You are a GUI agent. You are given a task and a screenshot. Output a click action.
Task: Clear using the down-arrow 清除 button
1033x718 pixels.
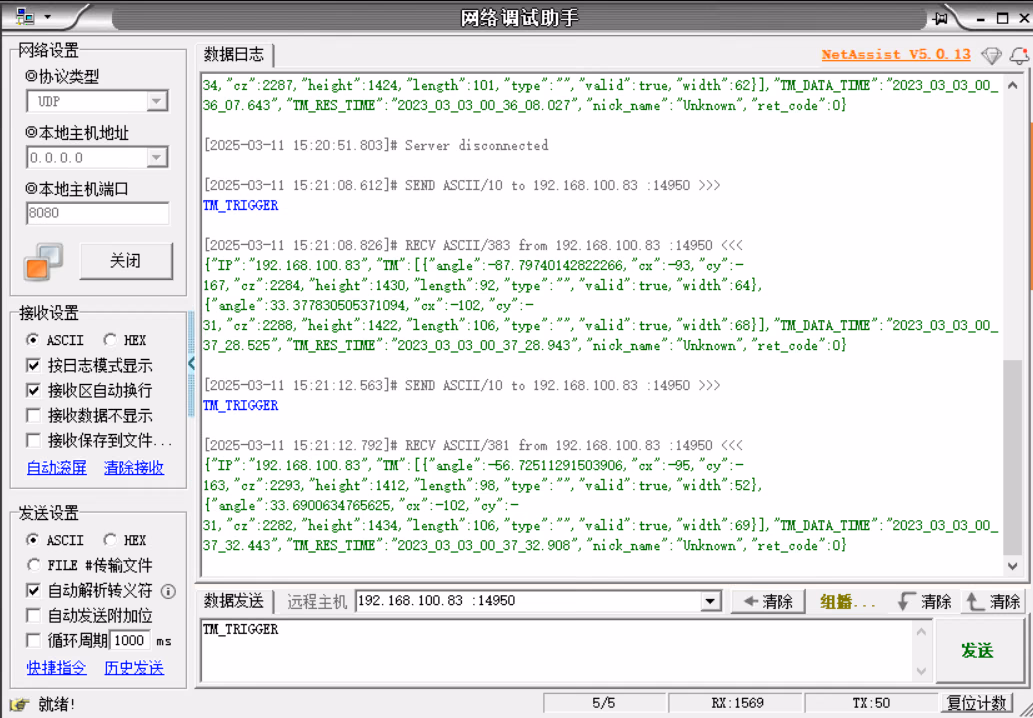[925, 601]
